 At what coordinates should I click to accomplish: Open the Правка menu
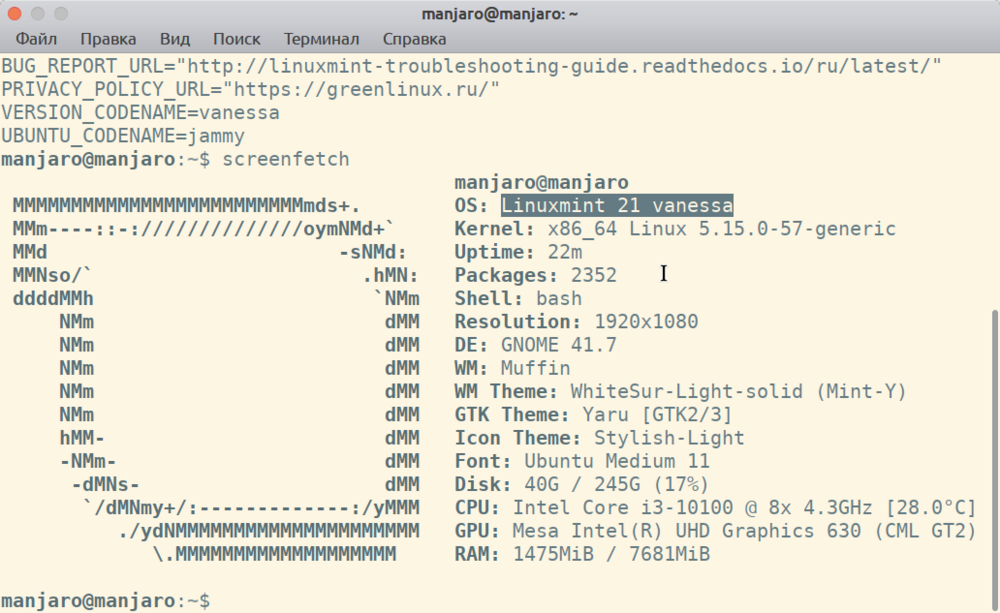pos(108,39)
